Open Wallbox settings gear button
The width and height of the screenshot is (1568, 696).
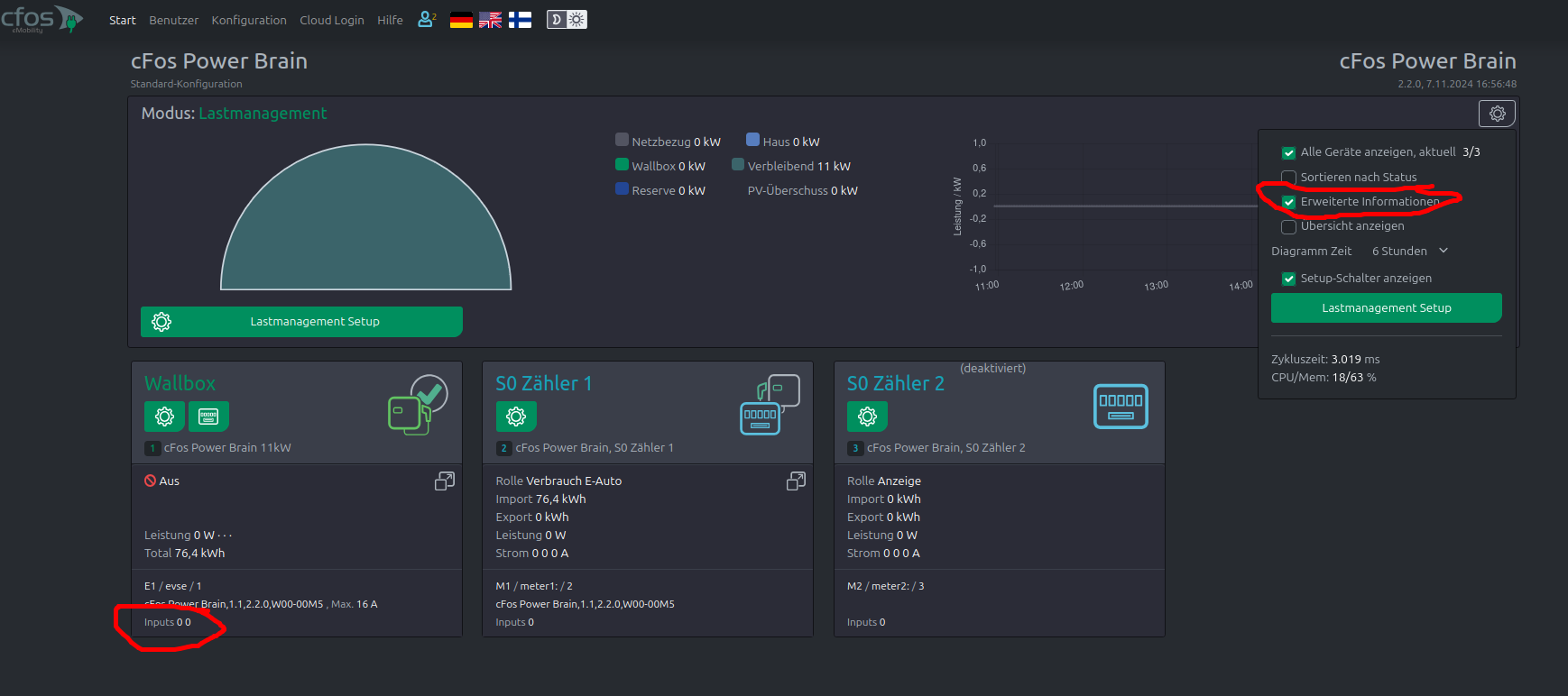[164, 417]
